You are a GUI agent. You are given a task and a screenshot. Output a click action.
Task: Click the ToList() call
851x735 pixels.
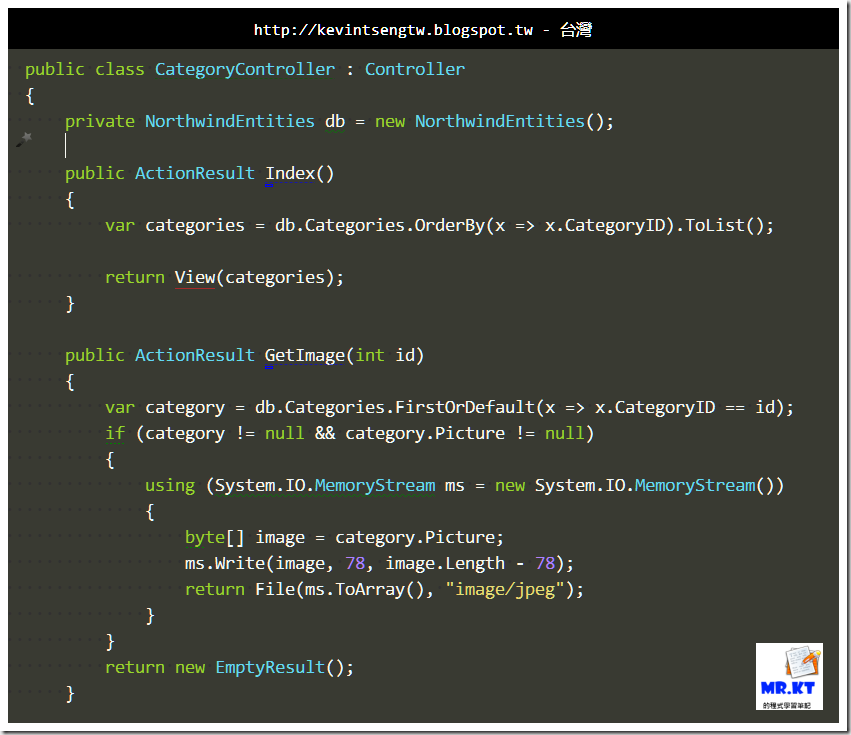click(x=725, y=225)
